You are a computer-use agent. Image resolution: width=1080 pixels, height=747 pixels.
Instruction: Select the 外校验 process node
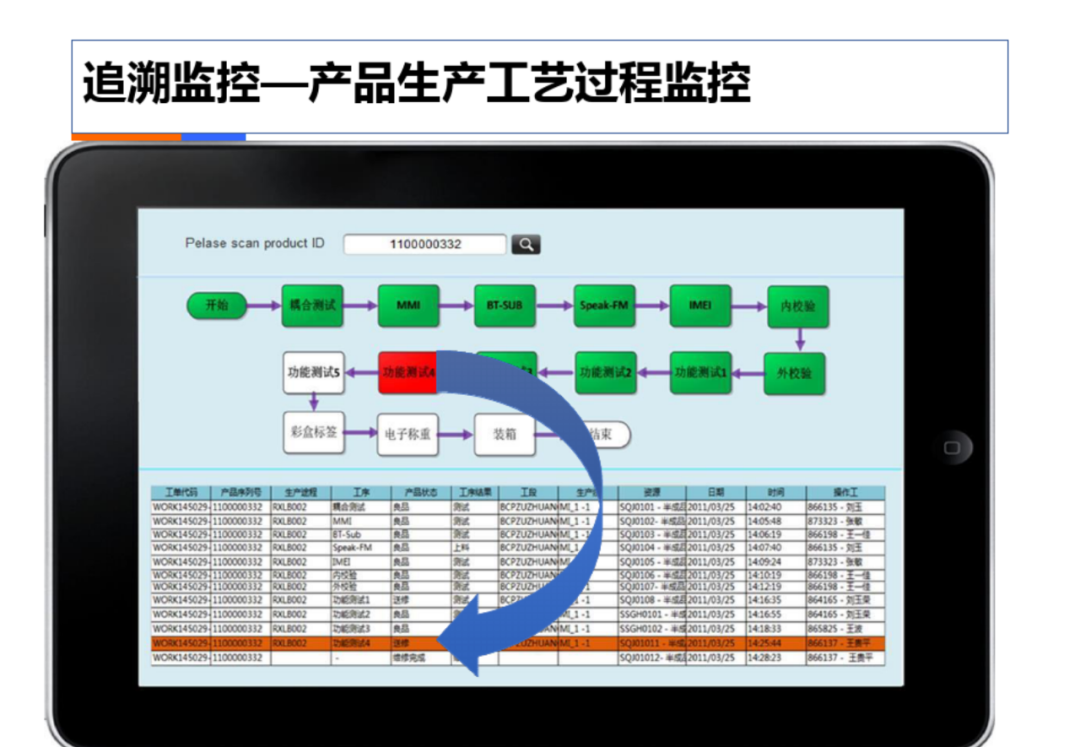794,373
